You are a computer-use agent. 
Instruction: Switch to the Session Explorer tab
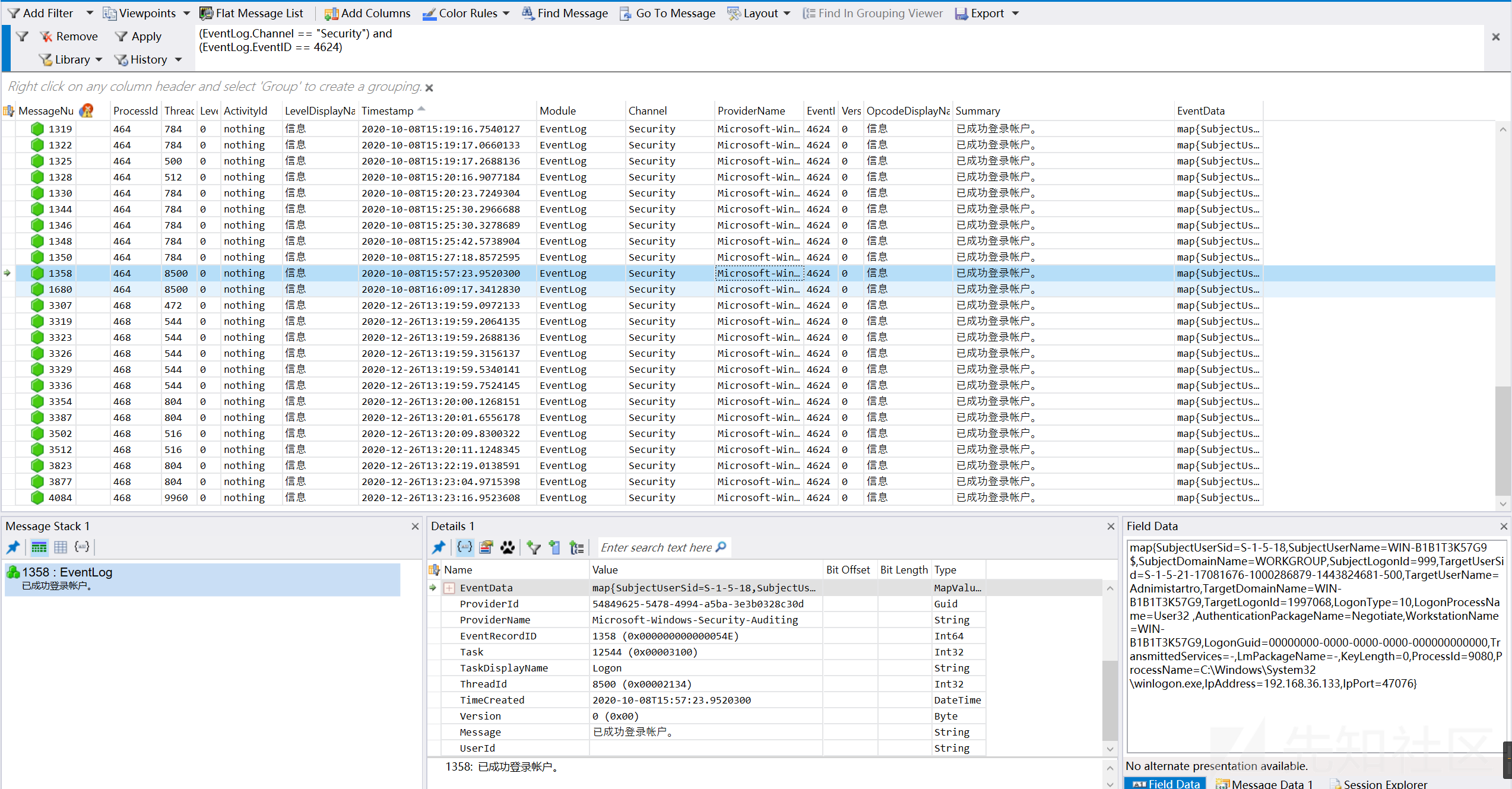tap(1378, 783)
